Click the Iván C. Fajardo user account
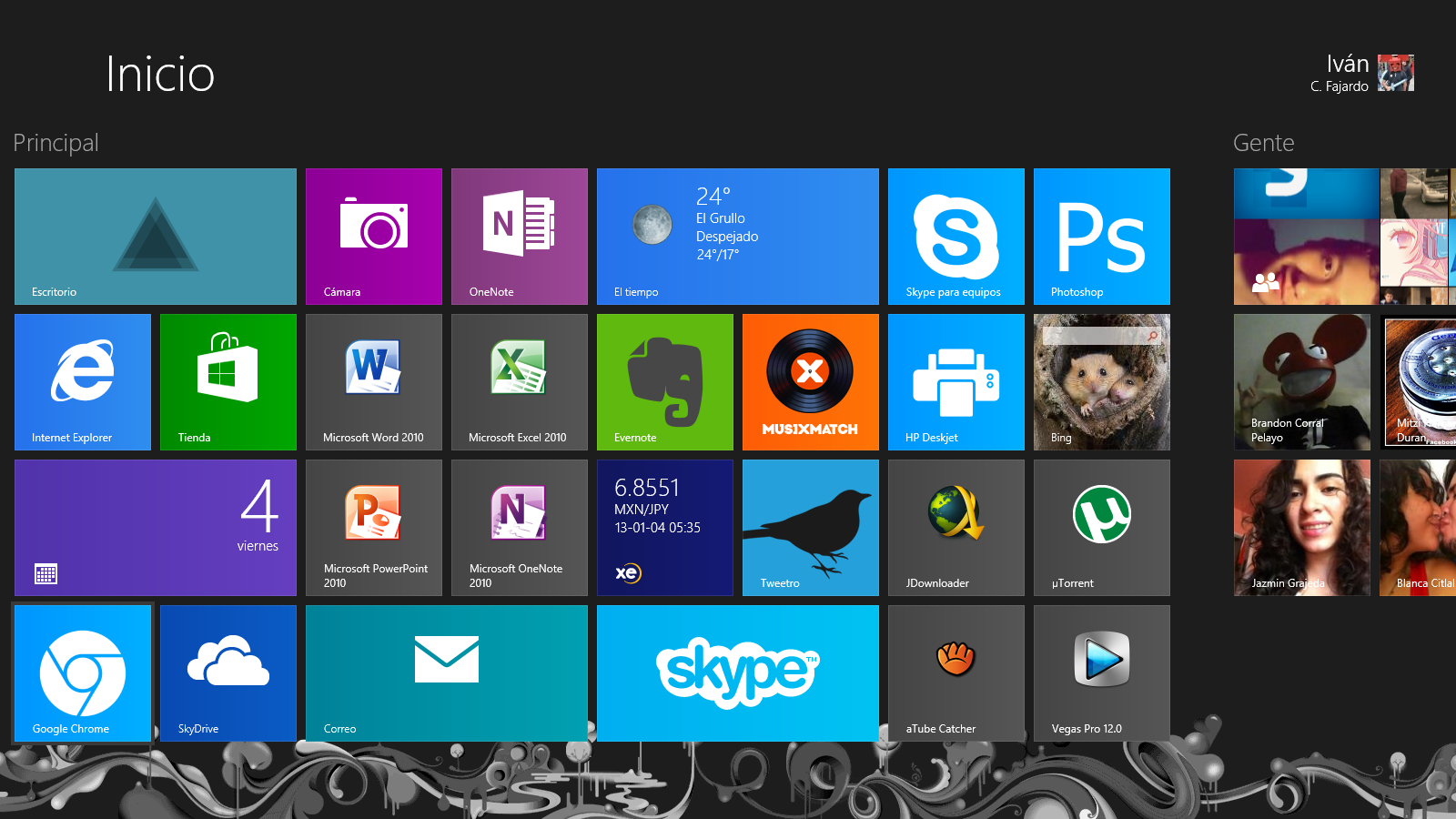Screen dimensions: 1456x819 1362,73
